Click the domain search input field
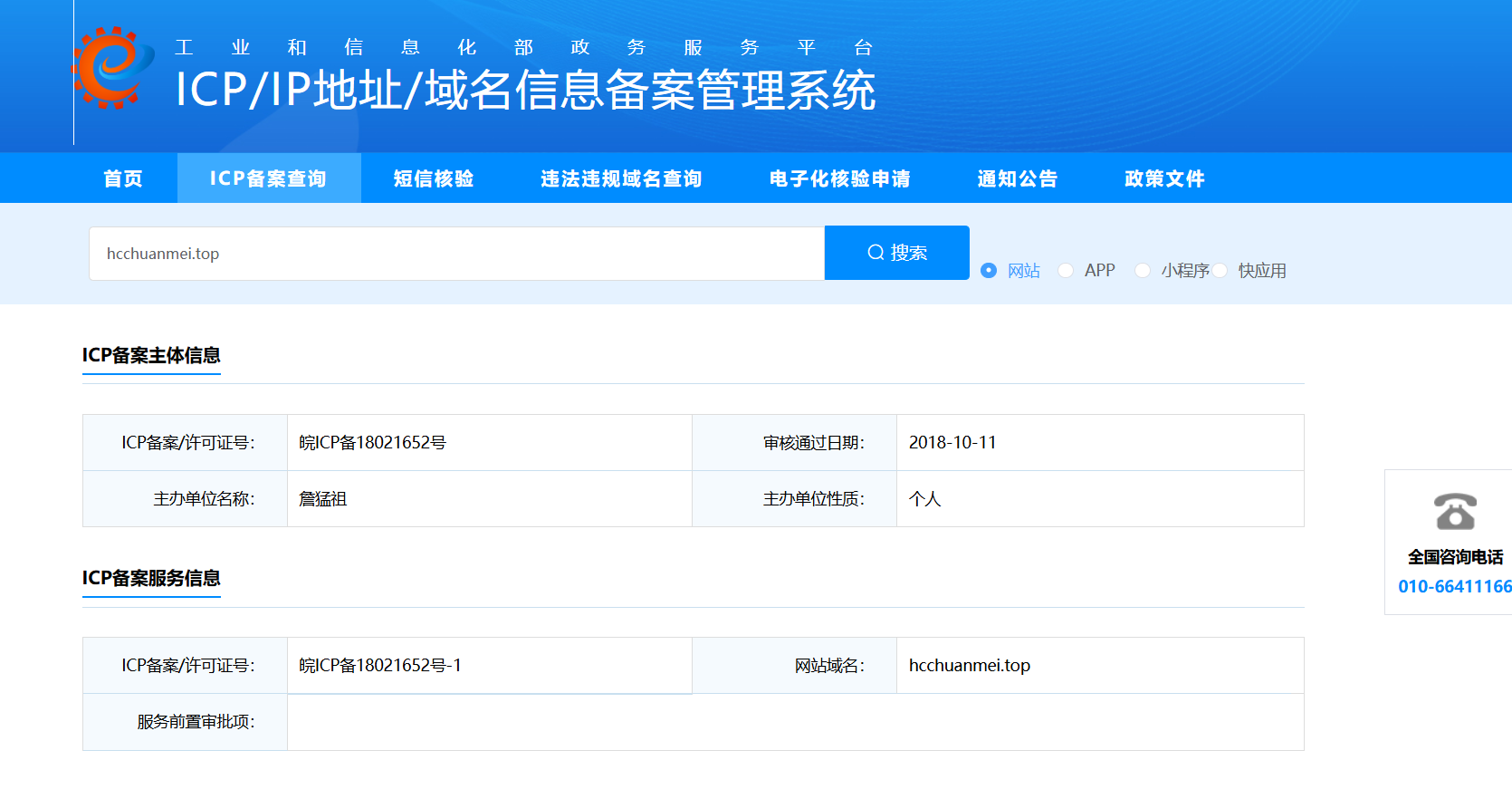 click(456, 254)
